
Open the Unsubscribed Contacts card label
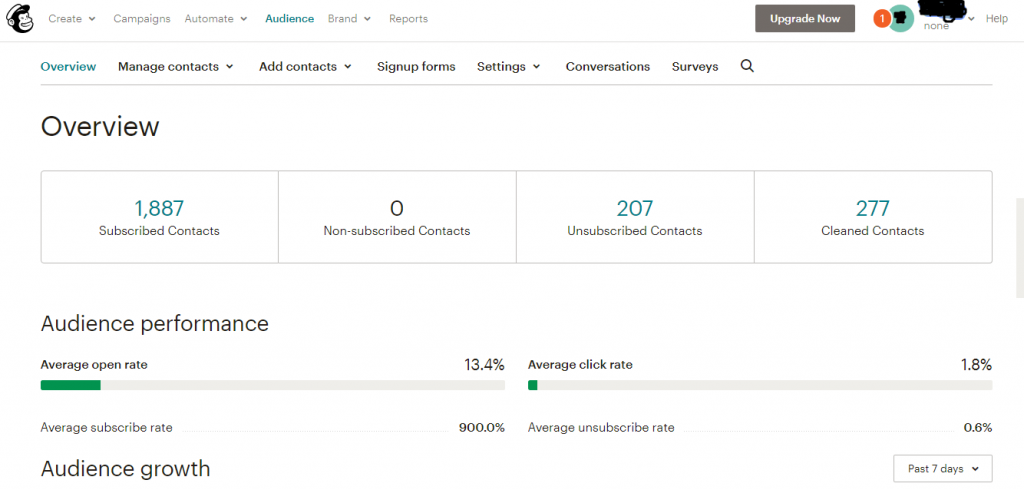coord(635,231)
